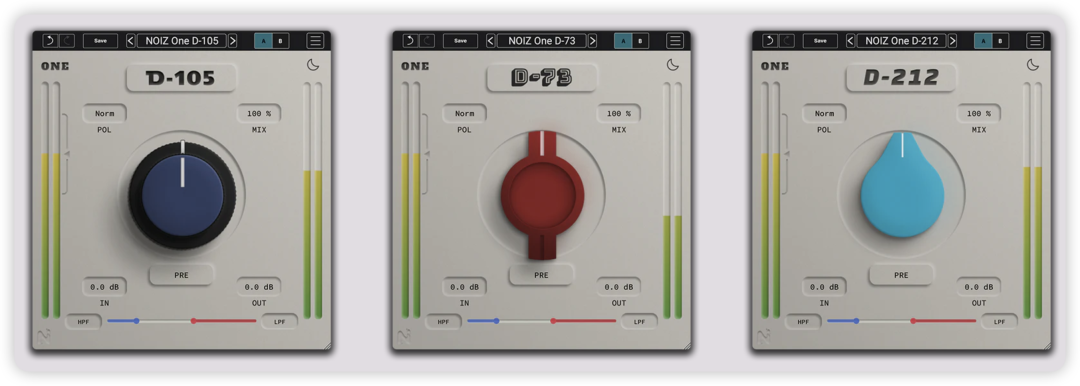The width and height of the screenshot is (1080, 386).
Task: Click OUT 0.0 dB field in D-212
Action: pyautogui.click(x=979, y=287)
